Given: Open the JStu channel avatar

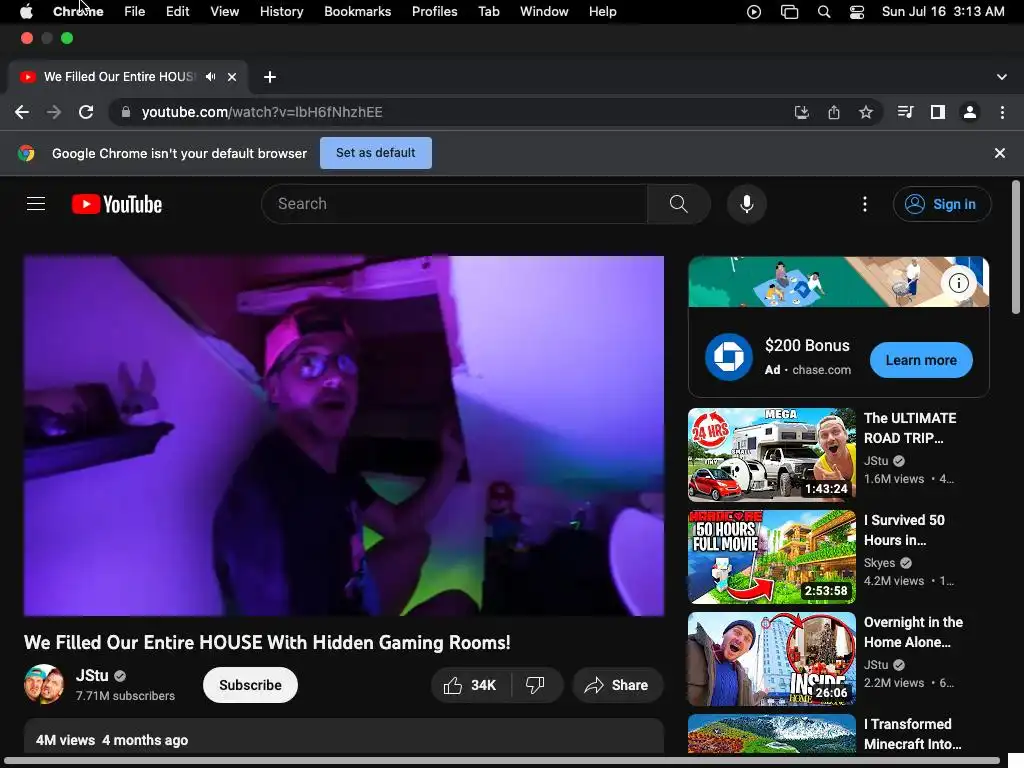Looking at the screenshot, I should point(44,684).
